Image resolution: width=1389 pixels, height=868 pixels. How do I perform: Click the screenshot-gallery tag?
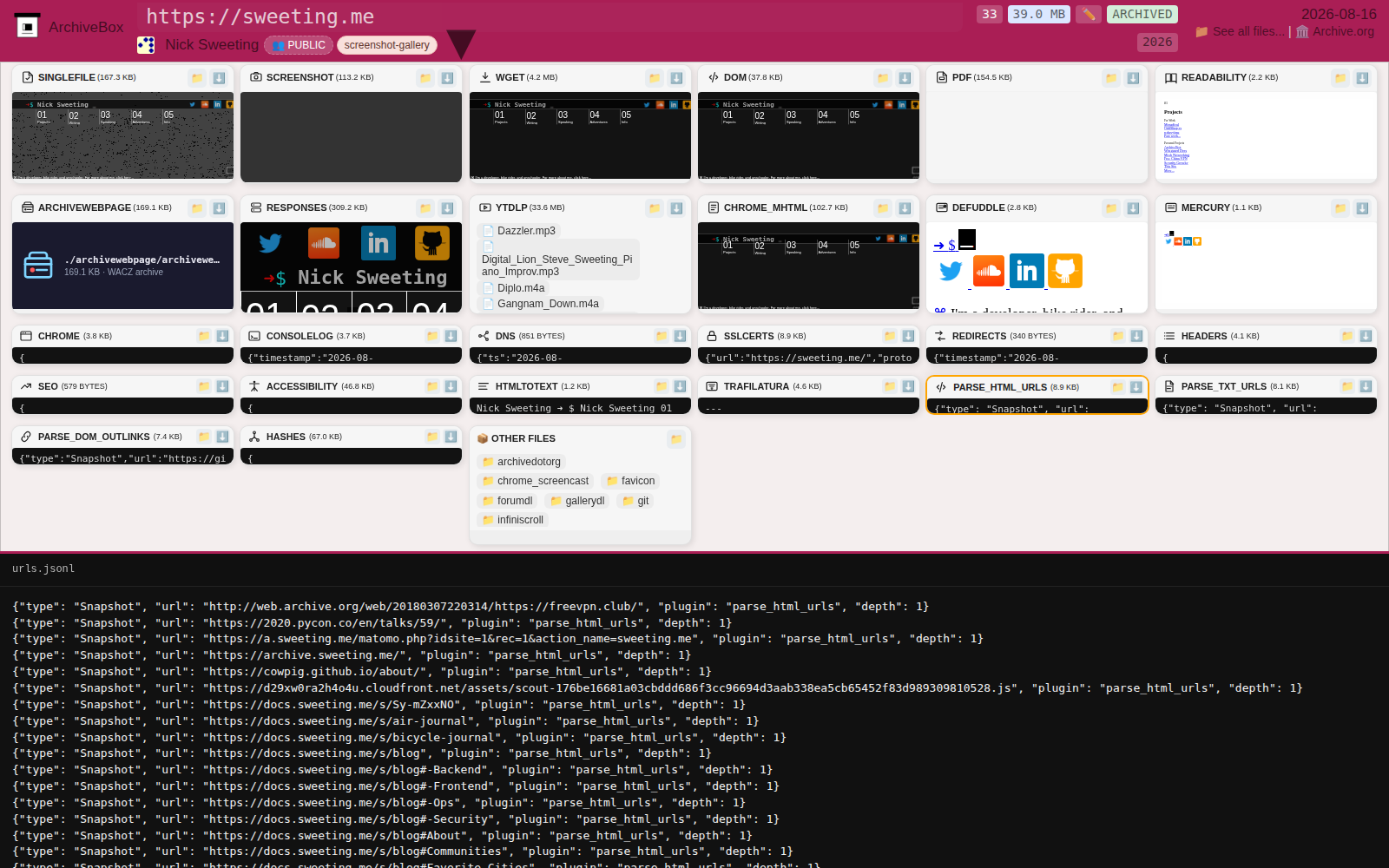pos(387,45)
